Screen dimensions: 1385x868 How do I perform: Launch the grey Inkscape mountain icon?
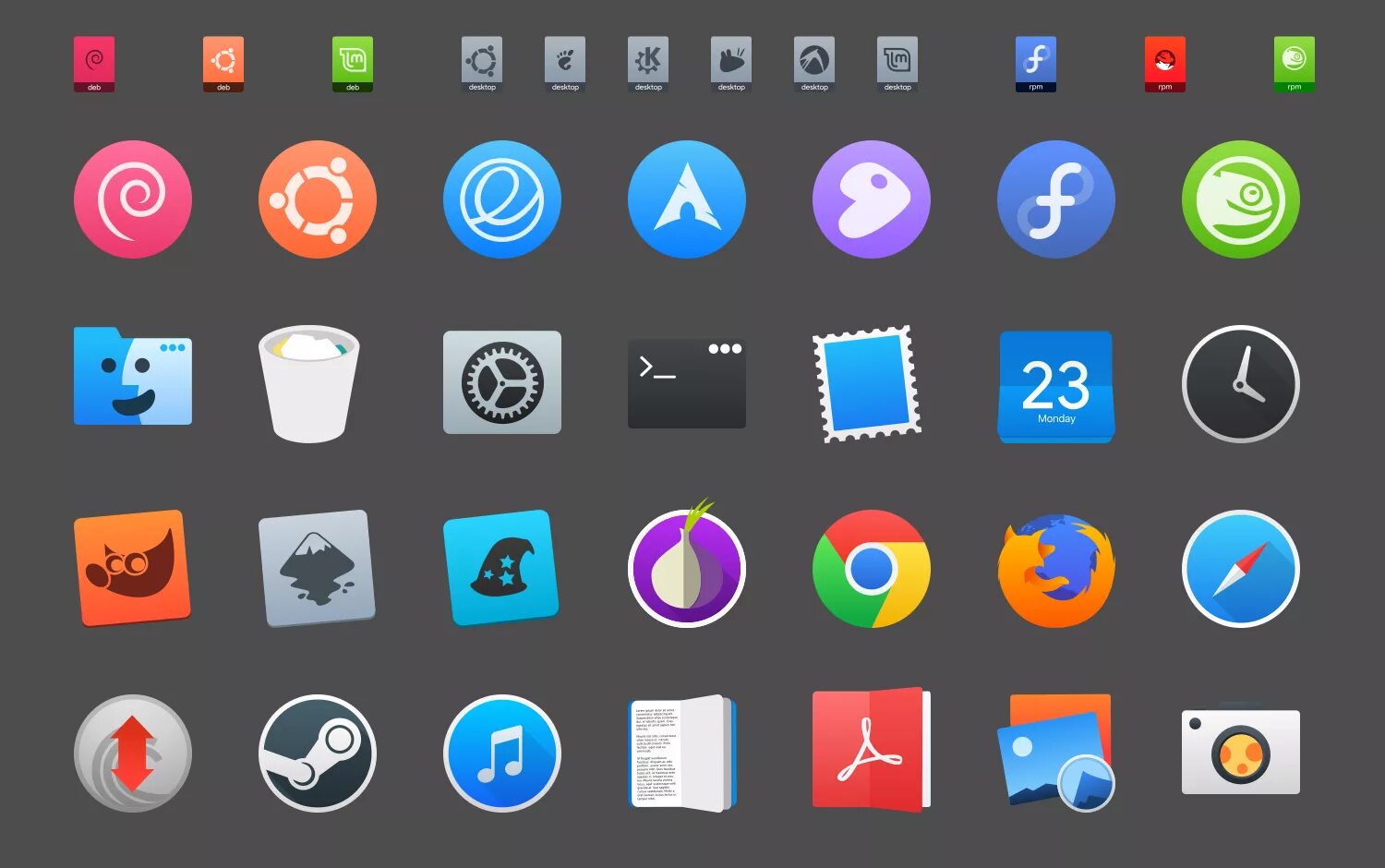point(318,568)
